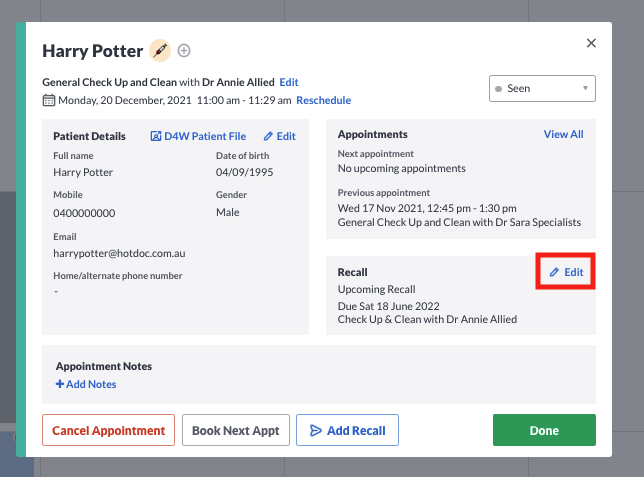The image size is (644, 477).
Task: Select the email harrypotter@hotdoc.com.au
Action: [119, 253]
